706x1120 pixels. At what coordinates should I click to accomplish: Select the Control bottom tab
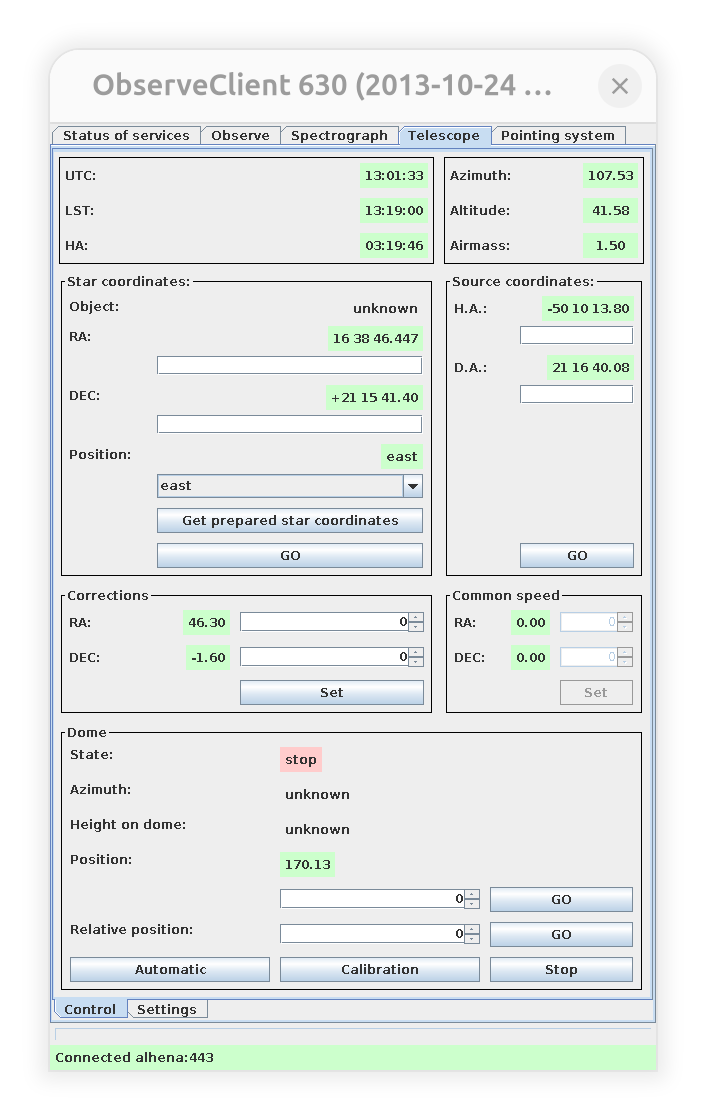pyautogui.click(x=90, y=1009)
